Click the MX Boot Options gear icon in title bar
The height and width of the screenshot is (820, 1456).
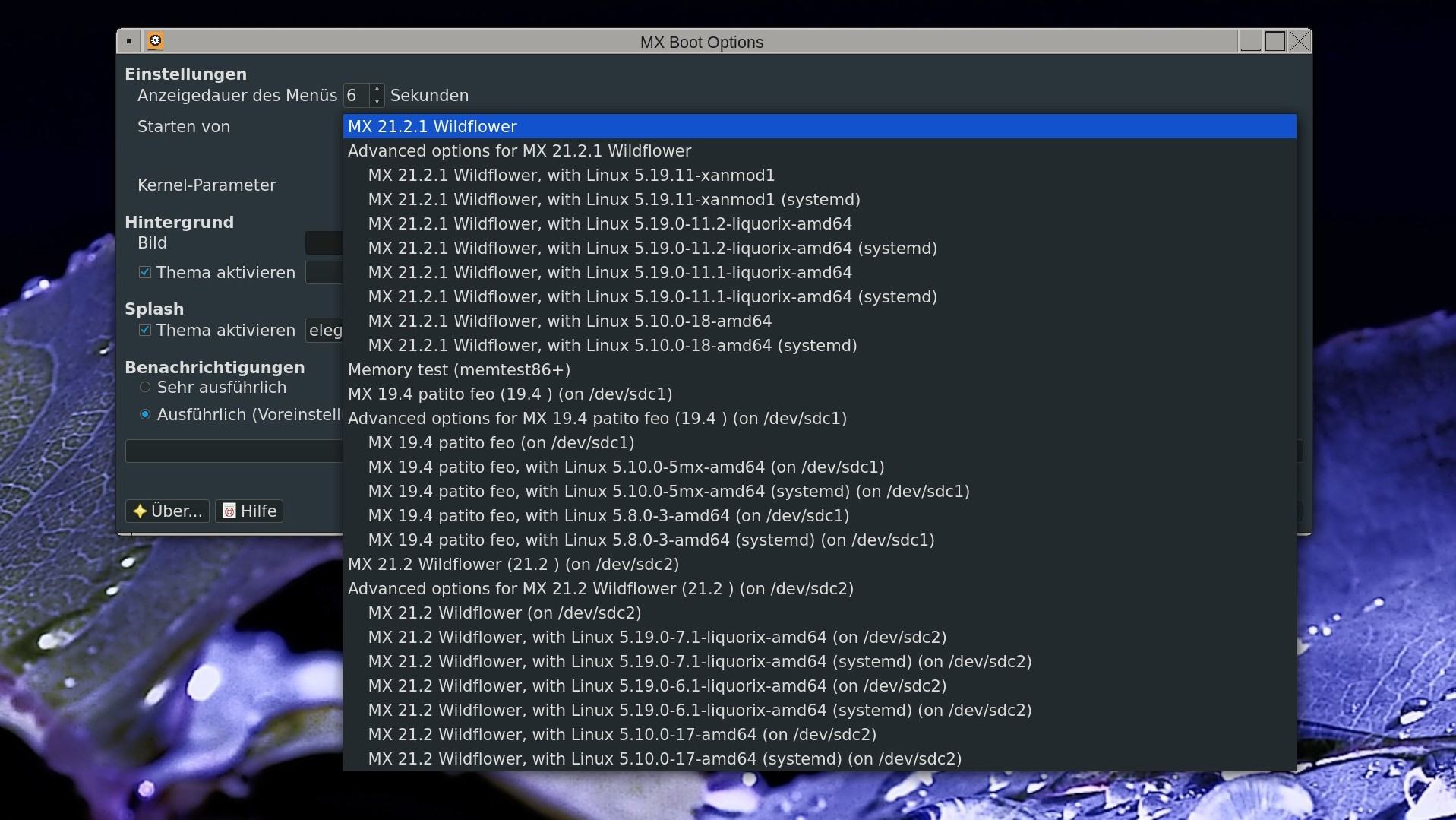(155, 41)
